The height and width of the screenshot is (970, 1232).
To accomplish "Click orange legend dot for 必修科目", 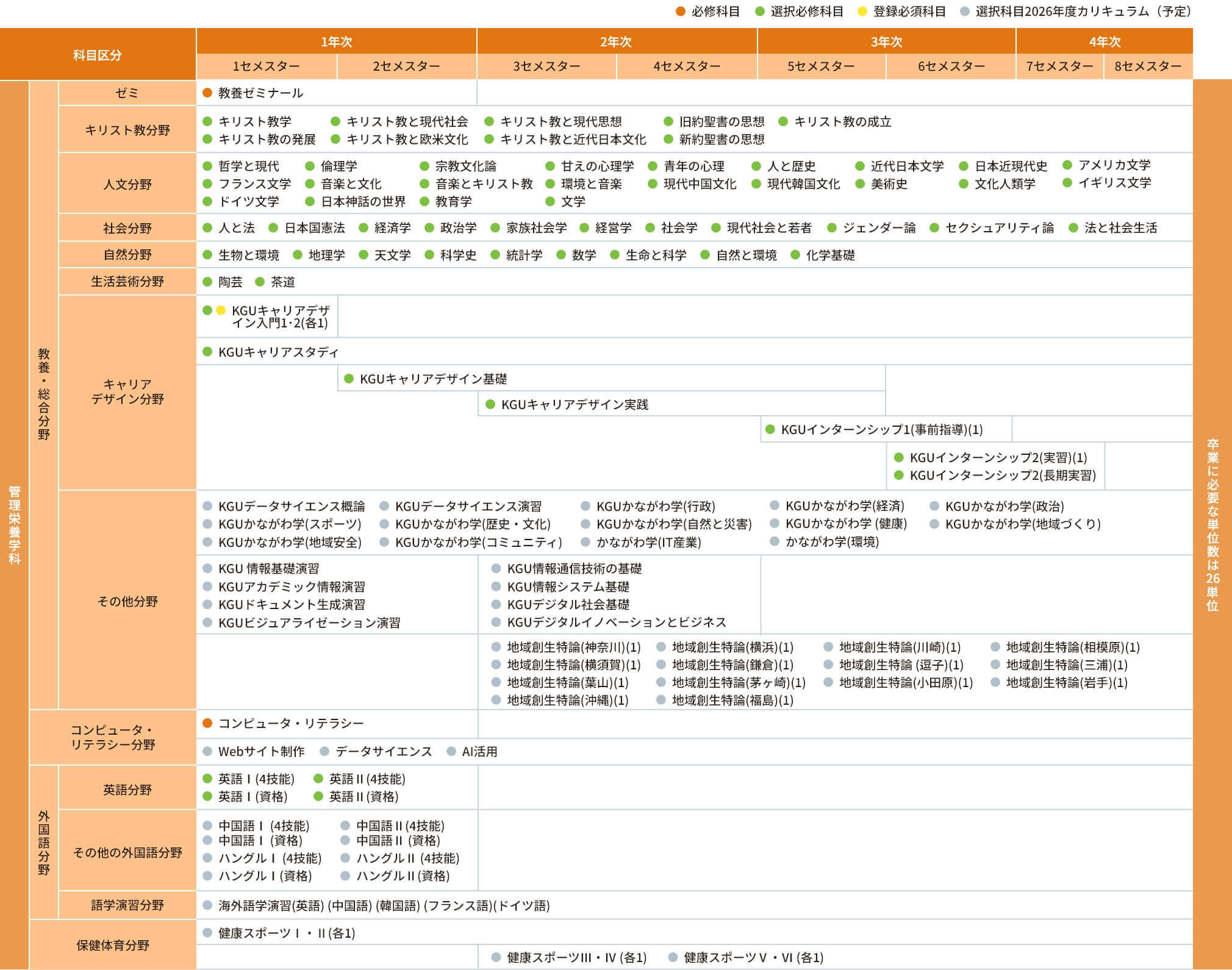I will [x=681, y=12].
